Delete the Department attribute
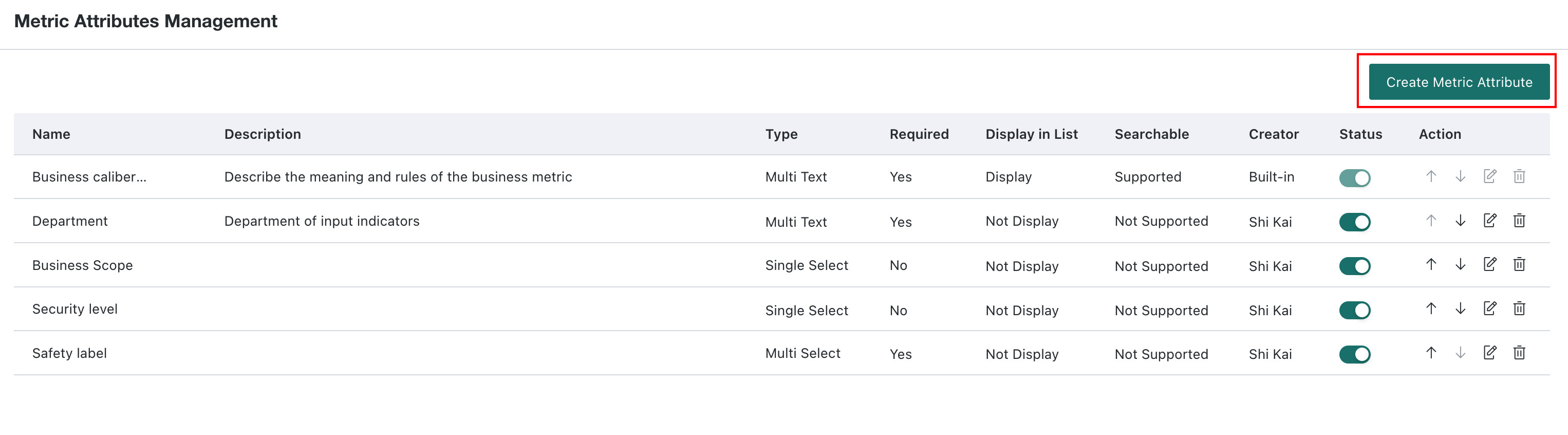1568x435 pixels. (1519, 221)
